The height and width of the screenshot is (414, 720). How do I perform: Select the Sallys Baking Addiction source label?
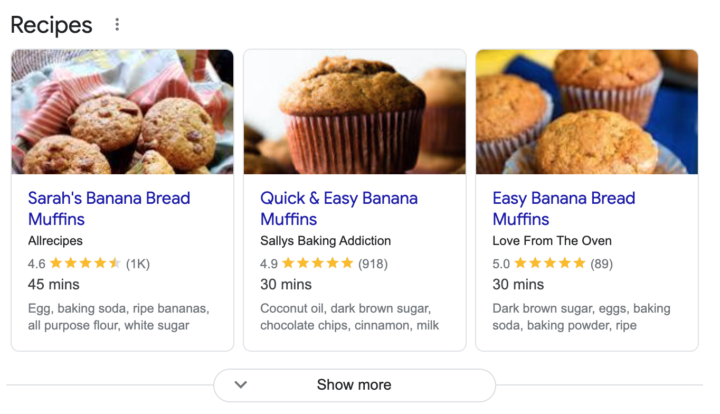tap(326, 241)
